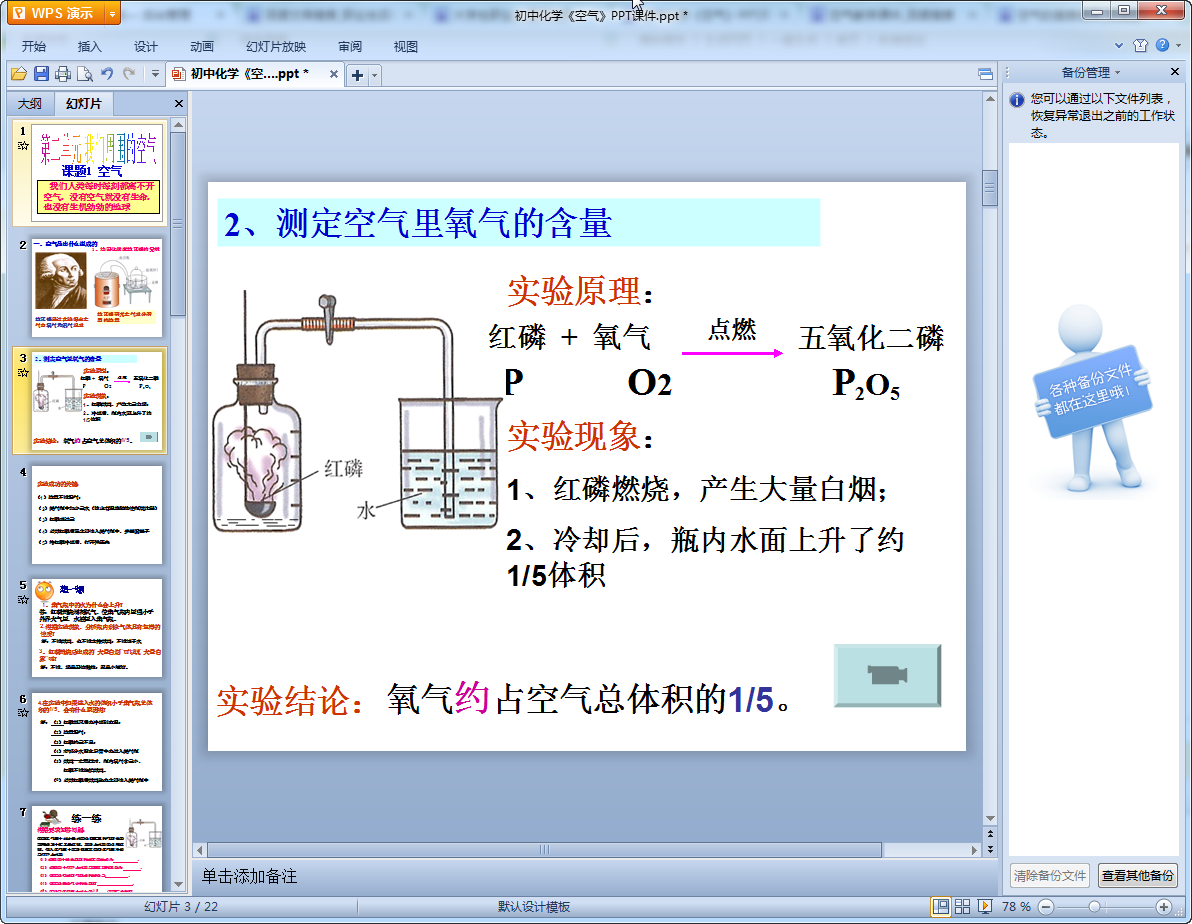Click the Print icon
Viewport: 1192px width, 924px height.
63,74
